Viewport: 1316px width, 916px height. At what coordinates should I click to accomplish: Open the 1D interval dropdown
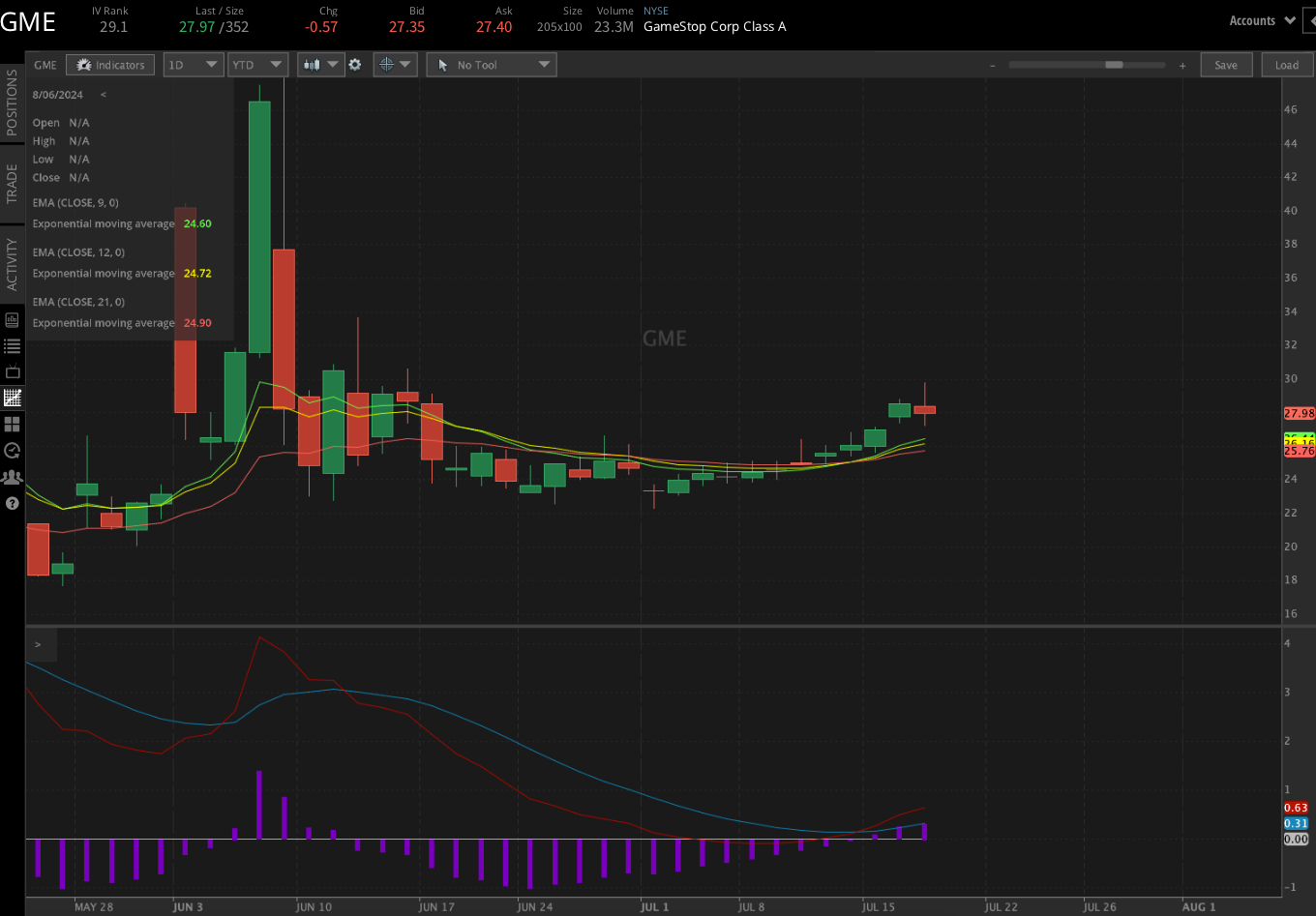[193, 65]
